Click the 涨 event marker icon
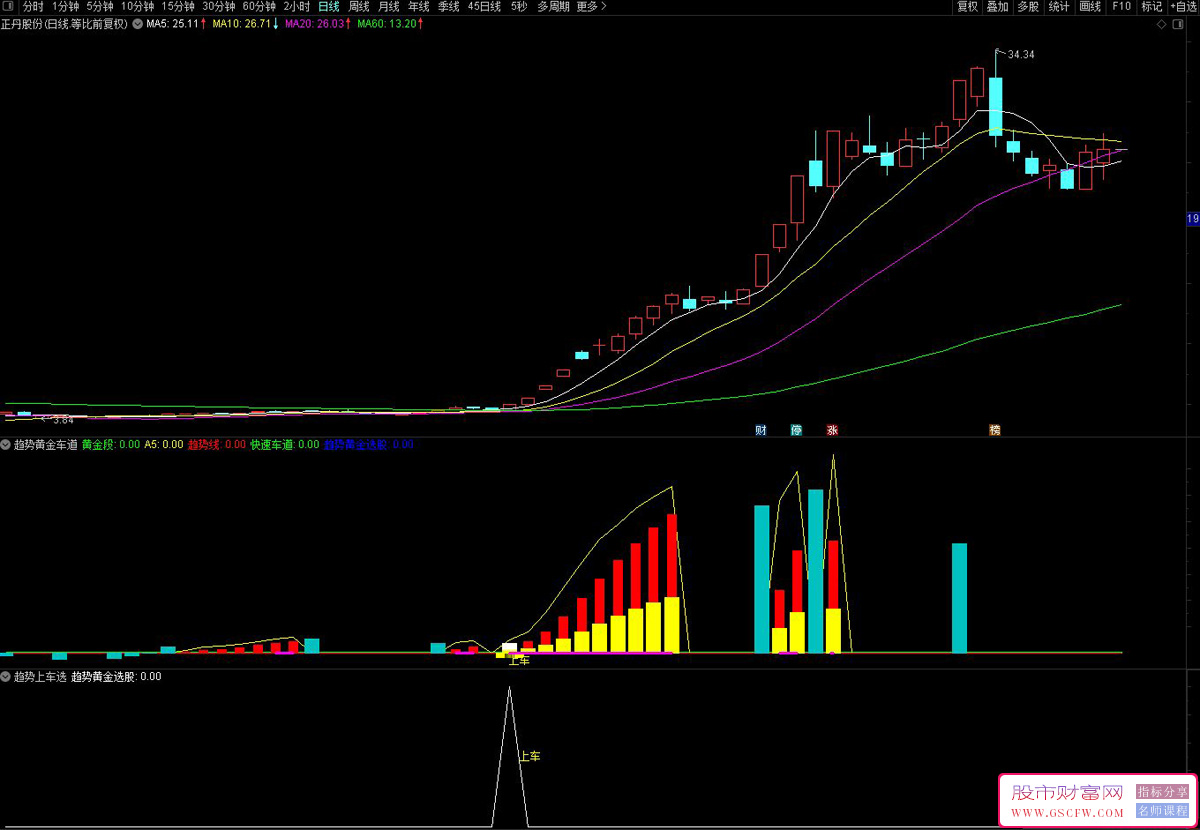This screenshot has height=830, width=1200. pos(832,430)
